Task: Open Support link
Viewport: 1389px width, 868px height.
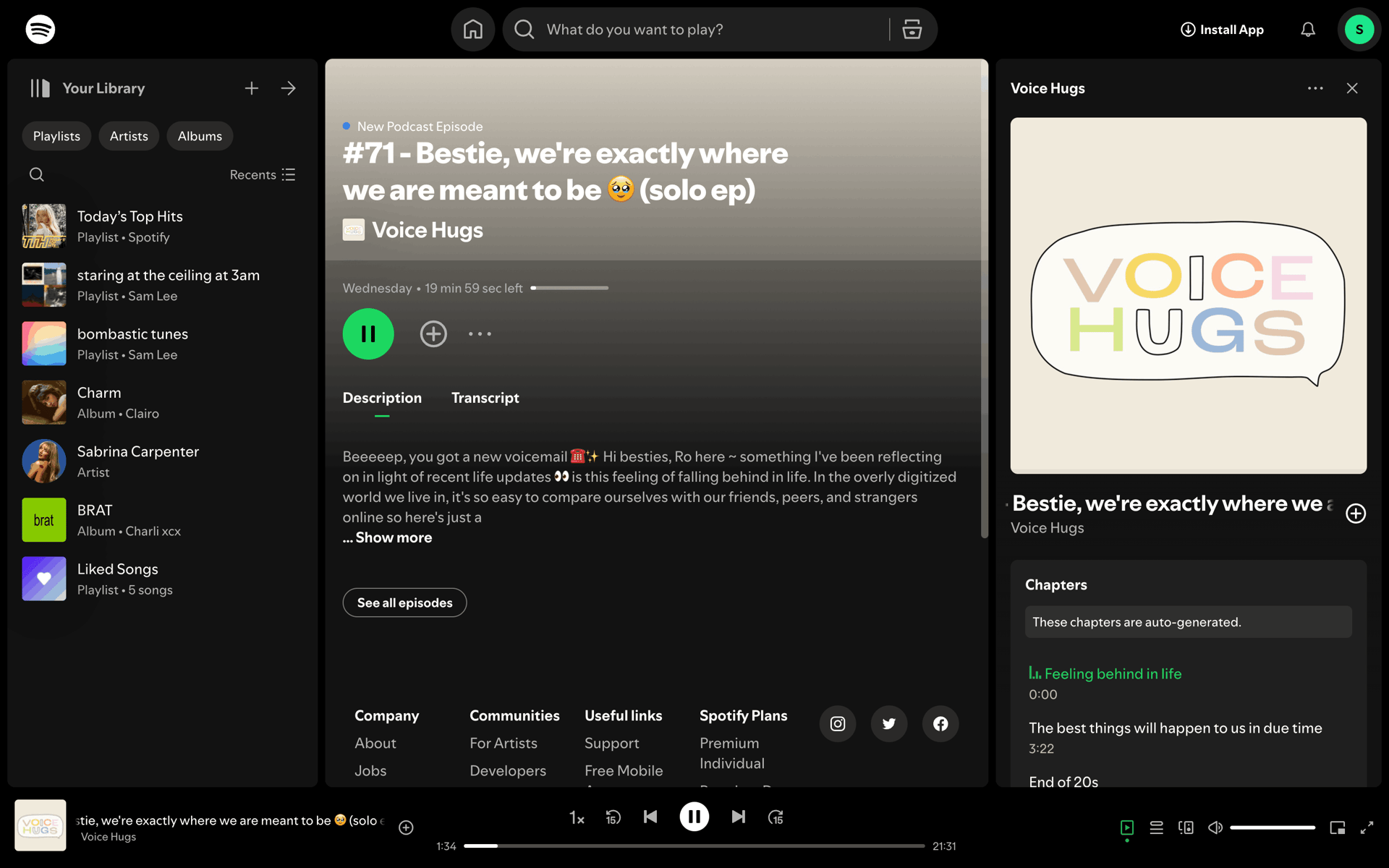Action: click(x=612, y=743)
